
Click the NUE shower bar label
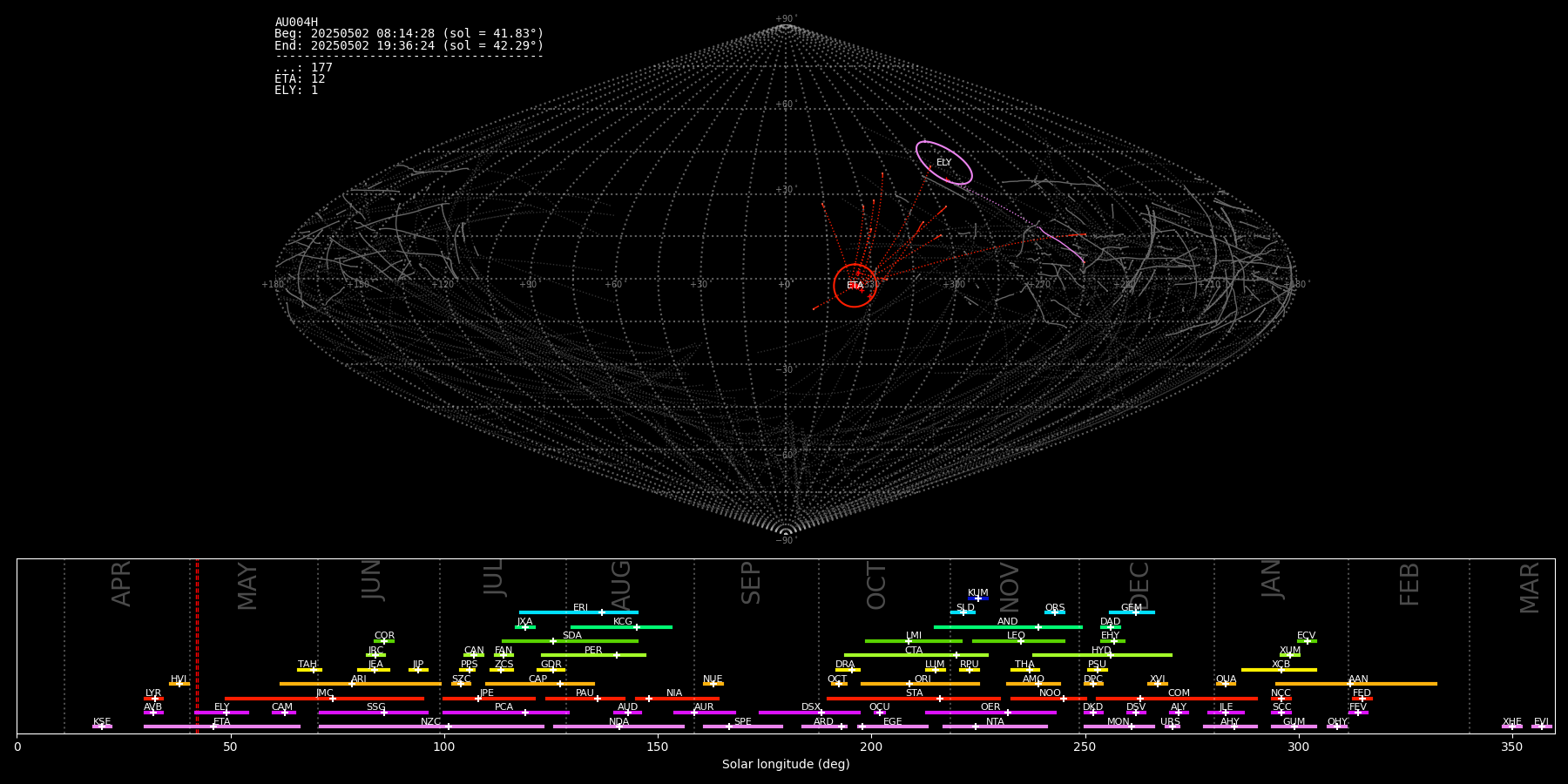pyautogui.click(x=713, y=679)
